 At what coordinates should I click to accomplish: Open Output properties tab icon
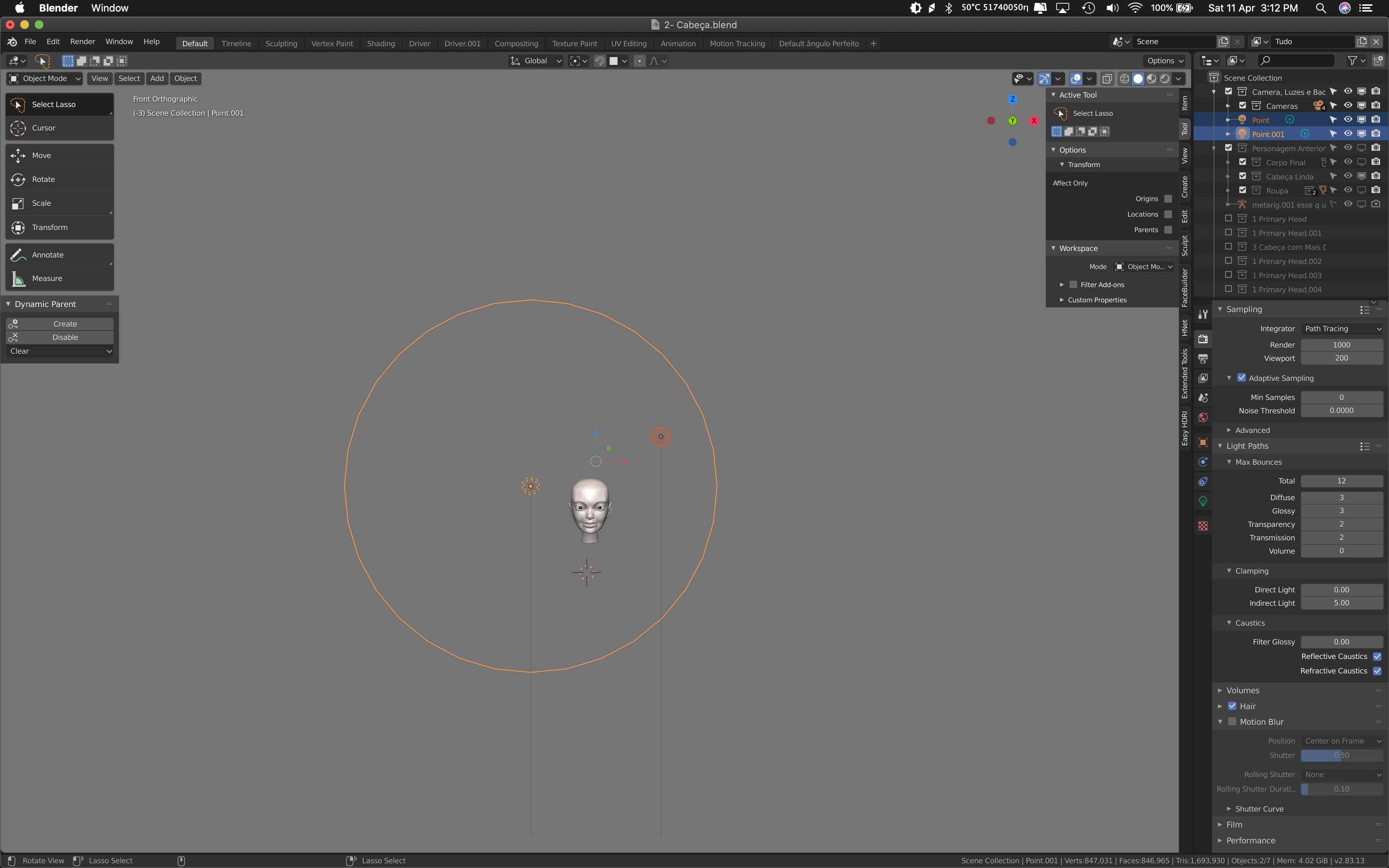tap(1203, 359)
